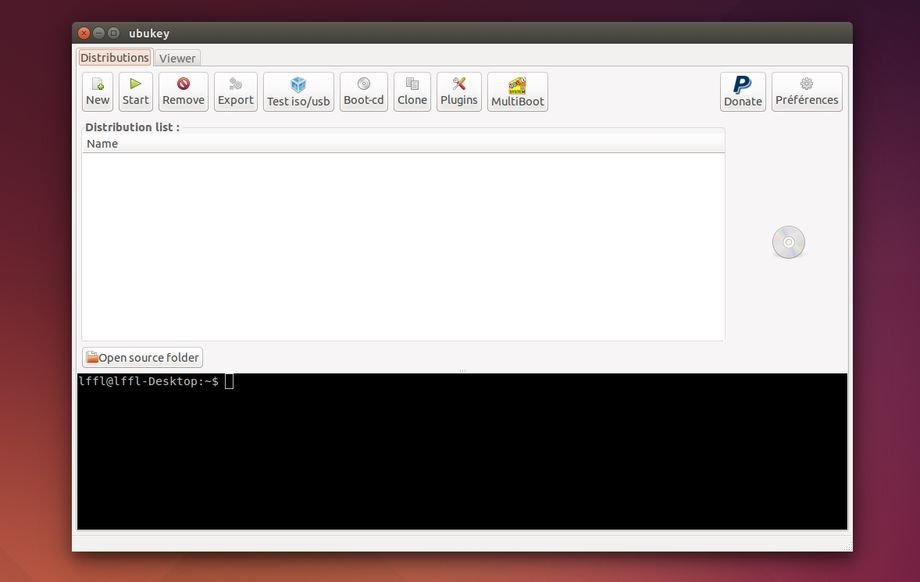920x582 pixels.
Task: Launch the MultiBoot tool
Action: [517, 86]
